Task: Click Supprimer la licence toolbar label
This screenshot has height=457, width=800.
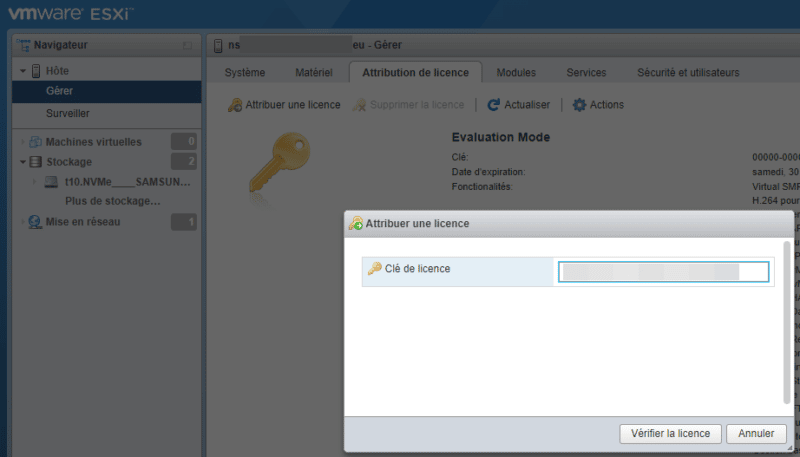Action: point(417,105)
